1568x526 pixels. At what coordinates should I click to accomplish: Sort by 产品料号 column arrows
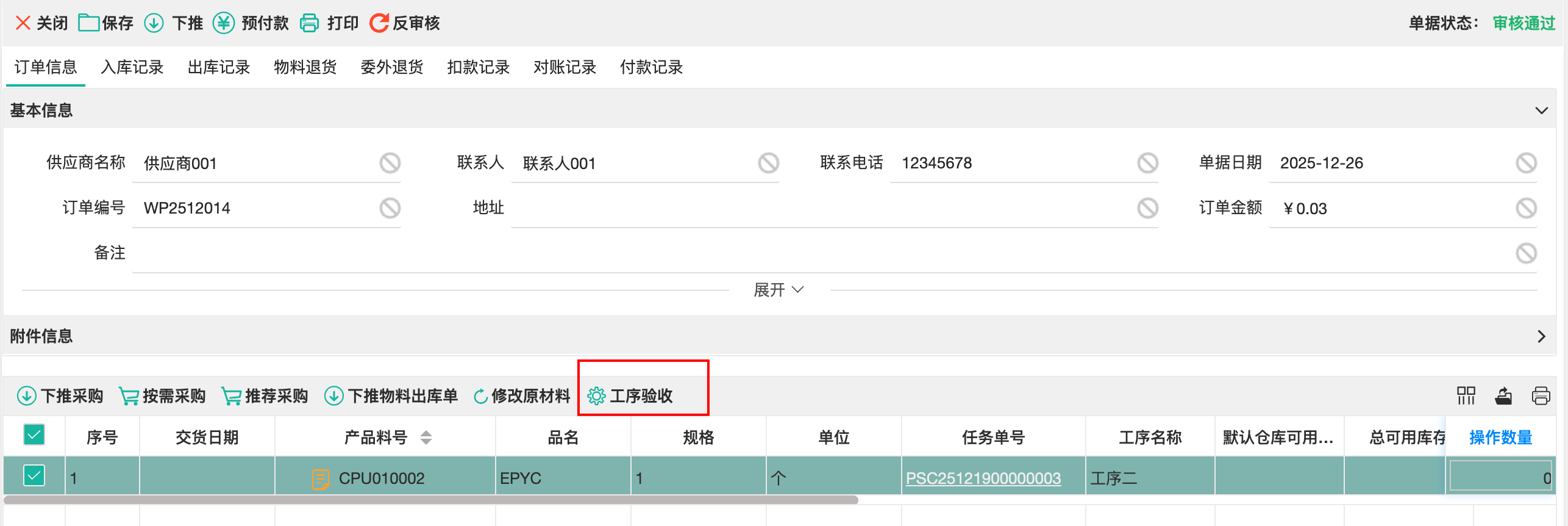[426, 438]
